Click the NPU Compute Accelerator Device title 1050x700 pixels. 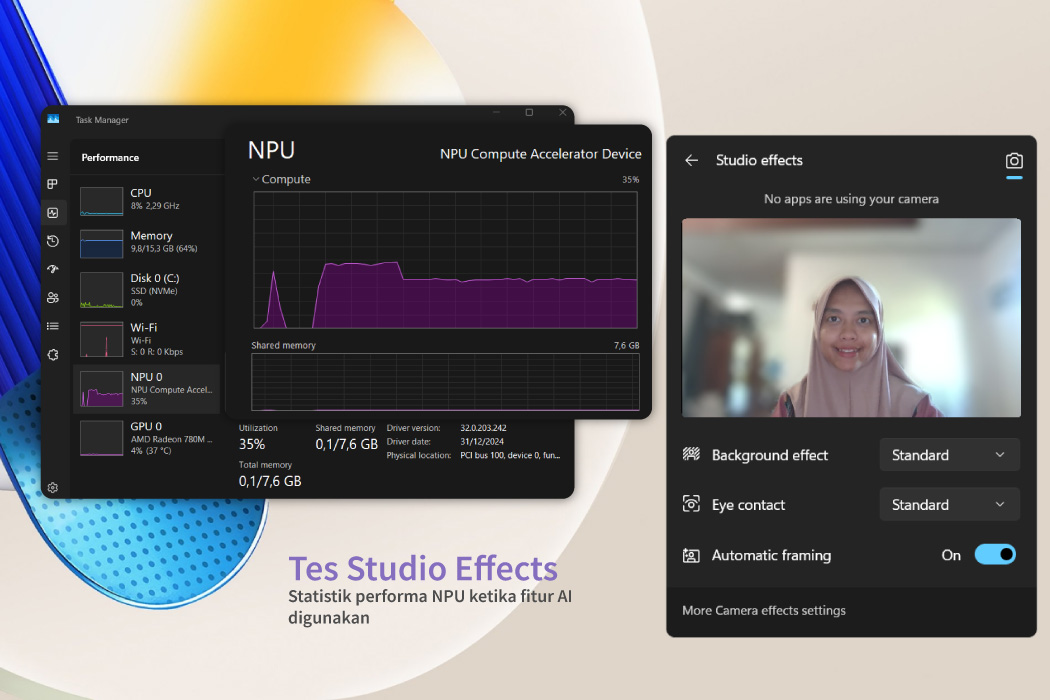coord(540,153)
